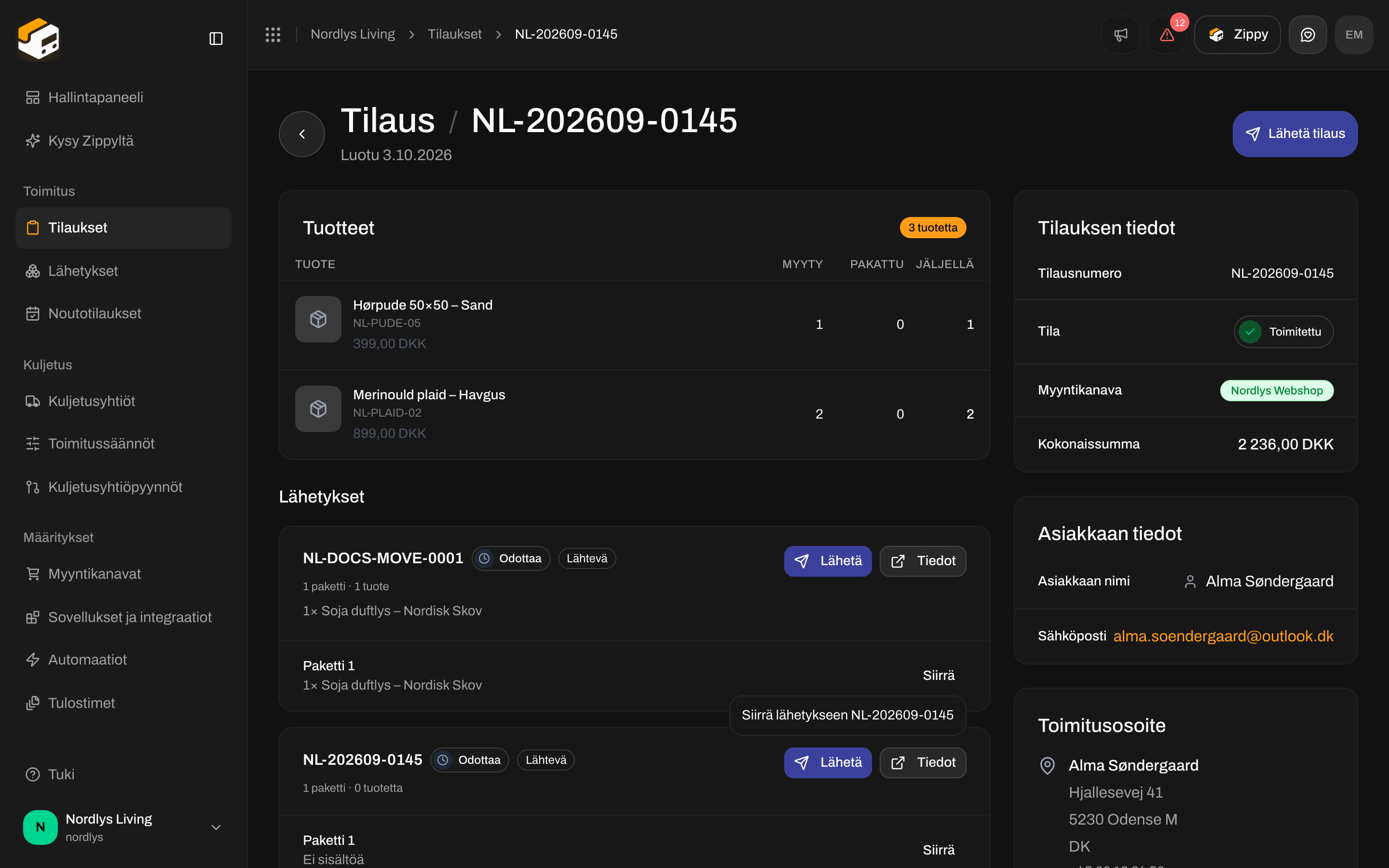The height and width of the screenshot is (868, 1389).
Task: Open Tuki help page
Action: pyautogui.click(x=123, y=774)
